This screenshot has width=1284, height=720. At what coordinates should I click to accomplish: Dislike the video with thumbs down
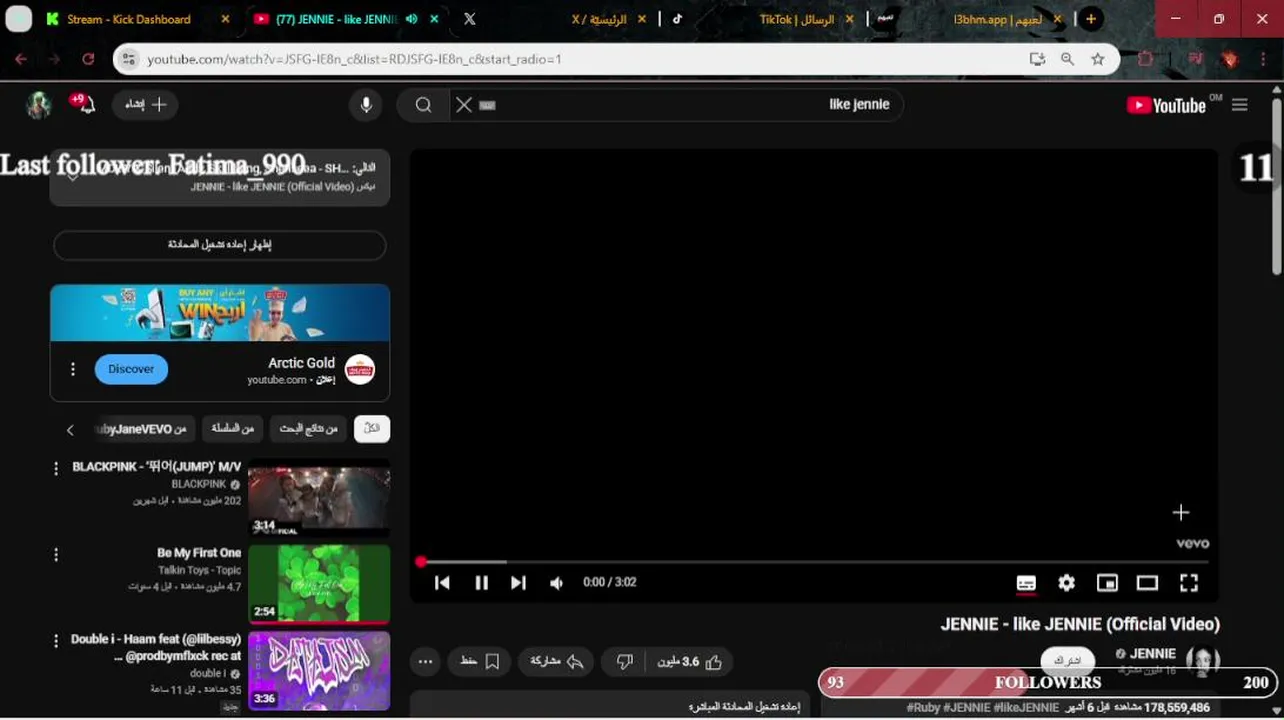(x=624, y=662)
